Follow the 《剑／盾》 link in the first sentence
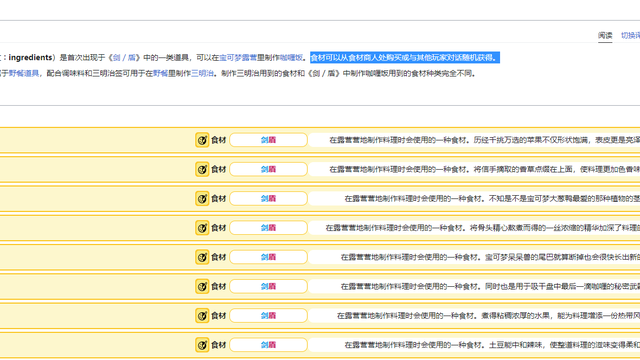 (124, 58)
